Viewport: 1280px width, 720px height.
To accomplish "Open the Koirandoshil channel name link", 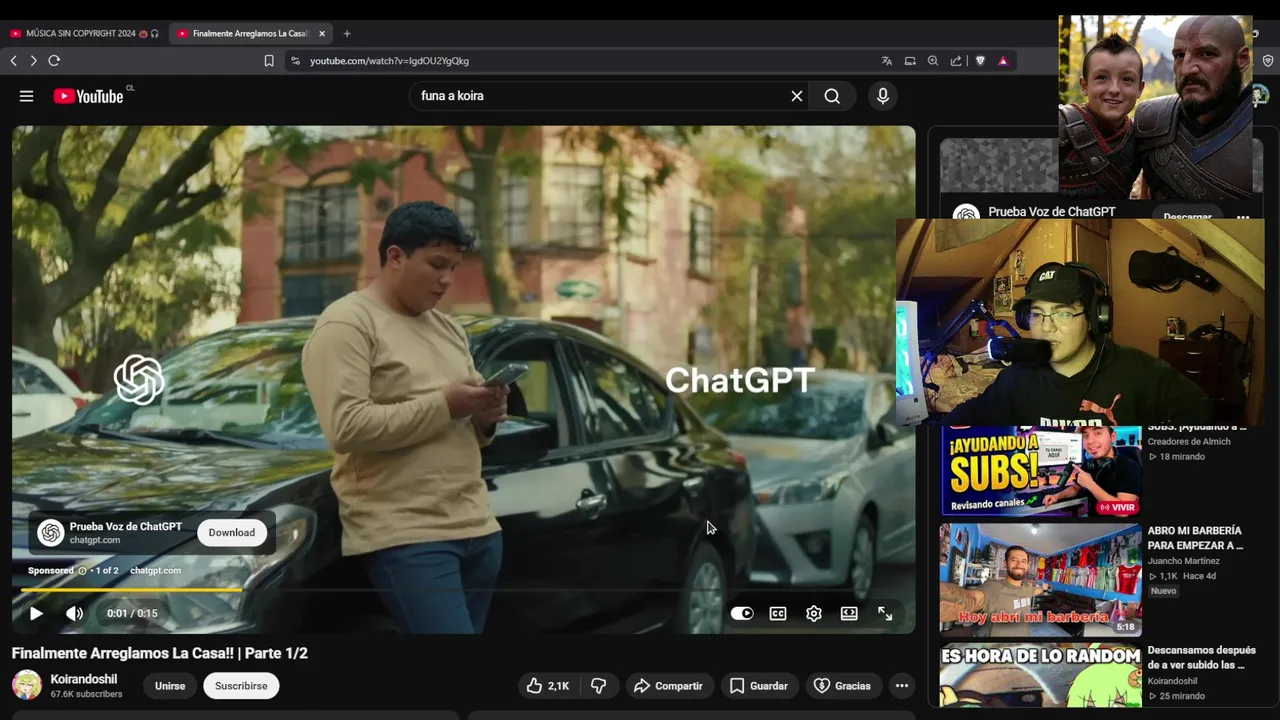I will coord(84,679).
